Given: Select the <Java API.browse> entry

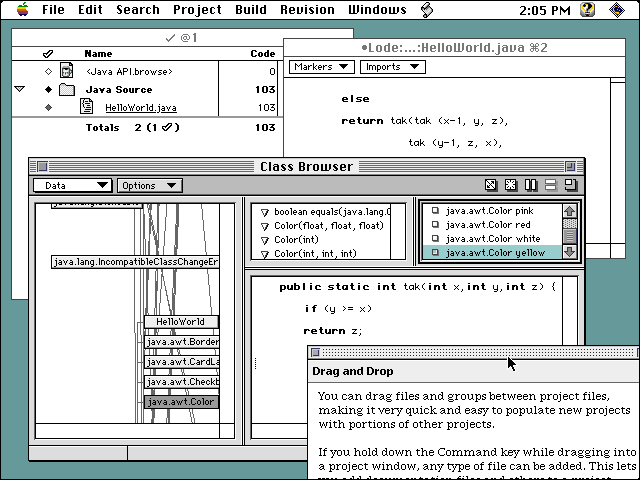Looking at the screenshot, I should tap(129, 71).
